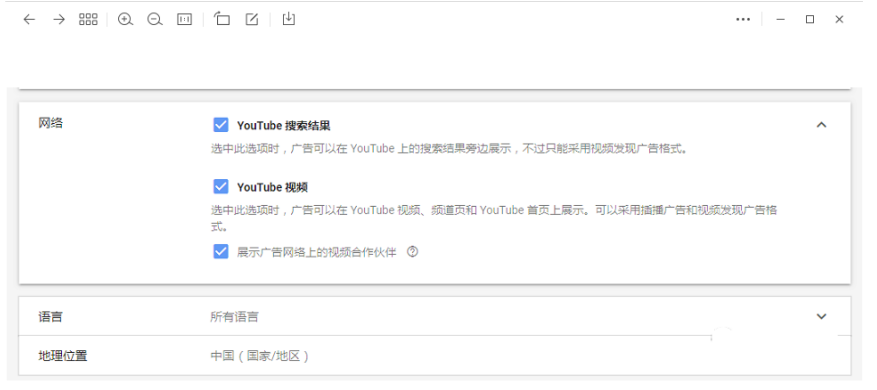Zoom in with magnifier plus icon
877x390 pixels.
tap(125, 20)
